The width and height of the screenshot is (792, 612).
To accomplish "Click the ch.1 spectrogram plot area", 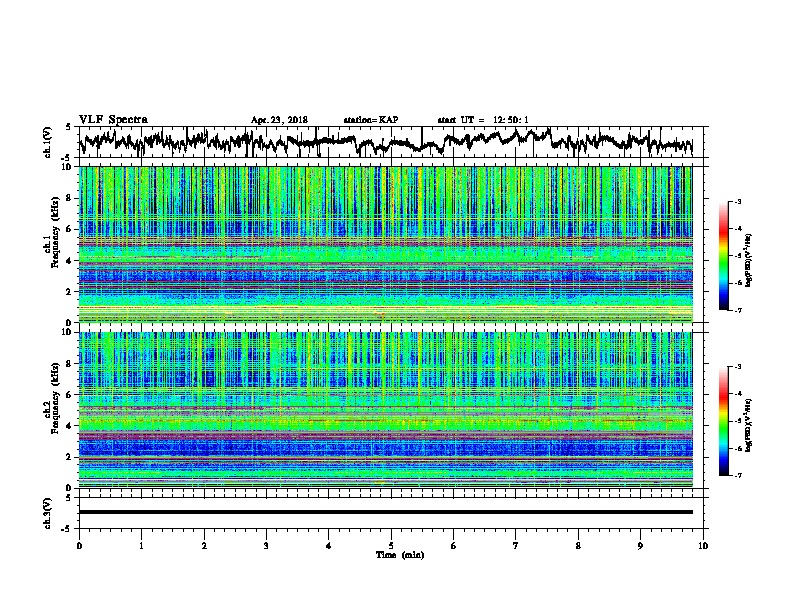I will pos(385,244).
